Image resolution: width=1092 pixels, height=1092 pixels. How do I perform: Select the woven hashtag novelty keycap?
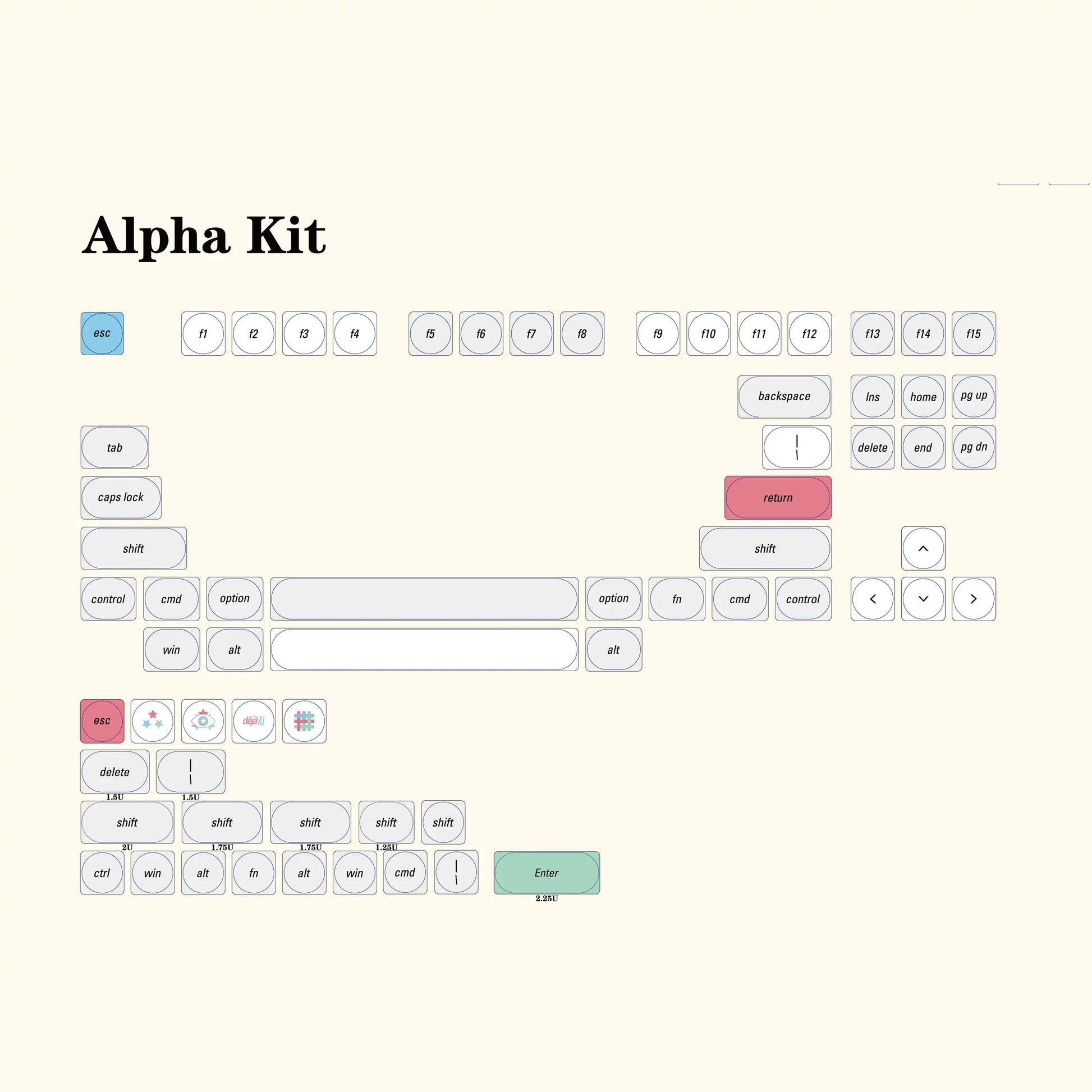[304, 721]
